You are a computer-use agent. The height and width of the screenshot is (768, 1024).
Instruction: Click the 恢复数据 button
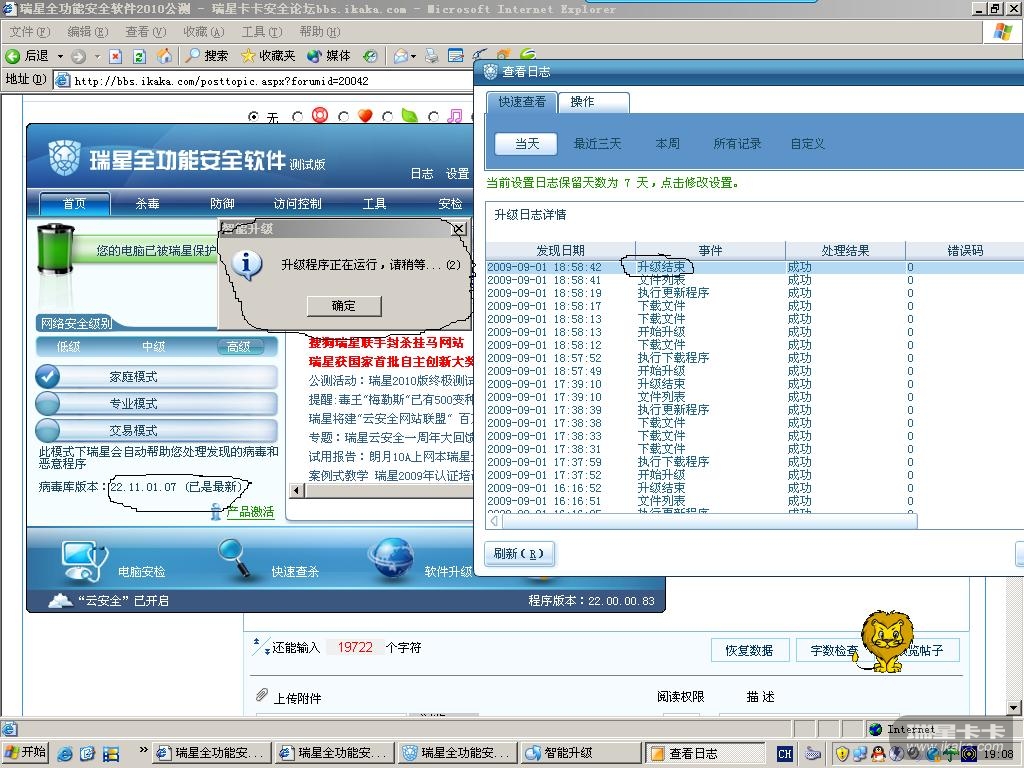click(750, 650)
